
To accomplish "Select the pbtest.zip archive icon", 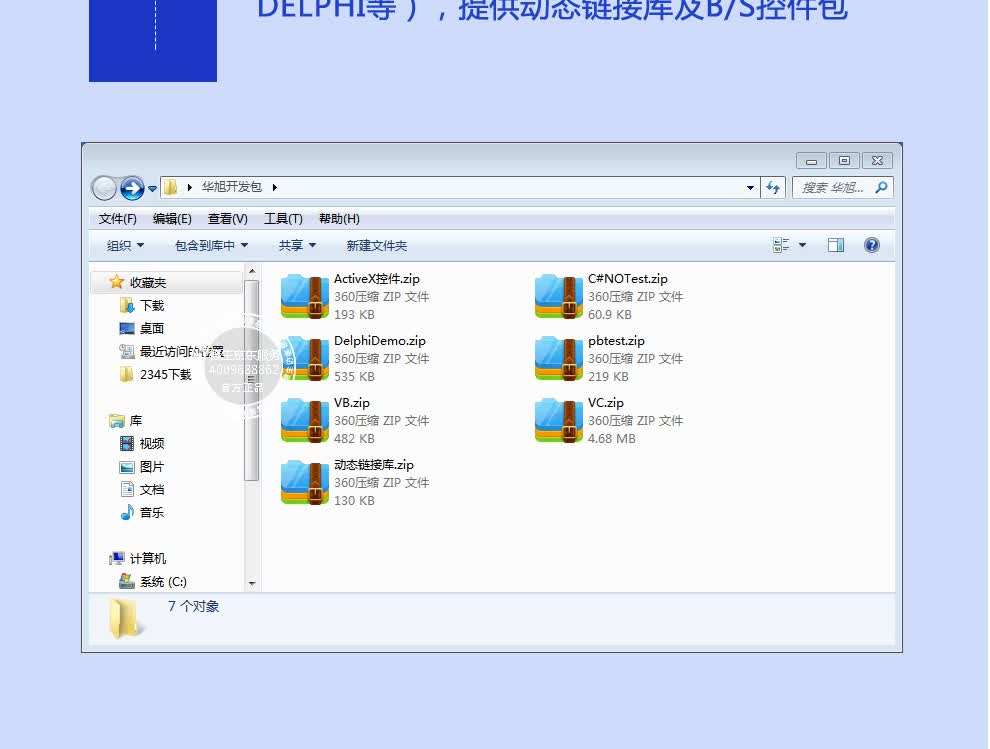I will [559, 358].
